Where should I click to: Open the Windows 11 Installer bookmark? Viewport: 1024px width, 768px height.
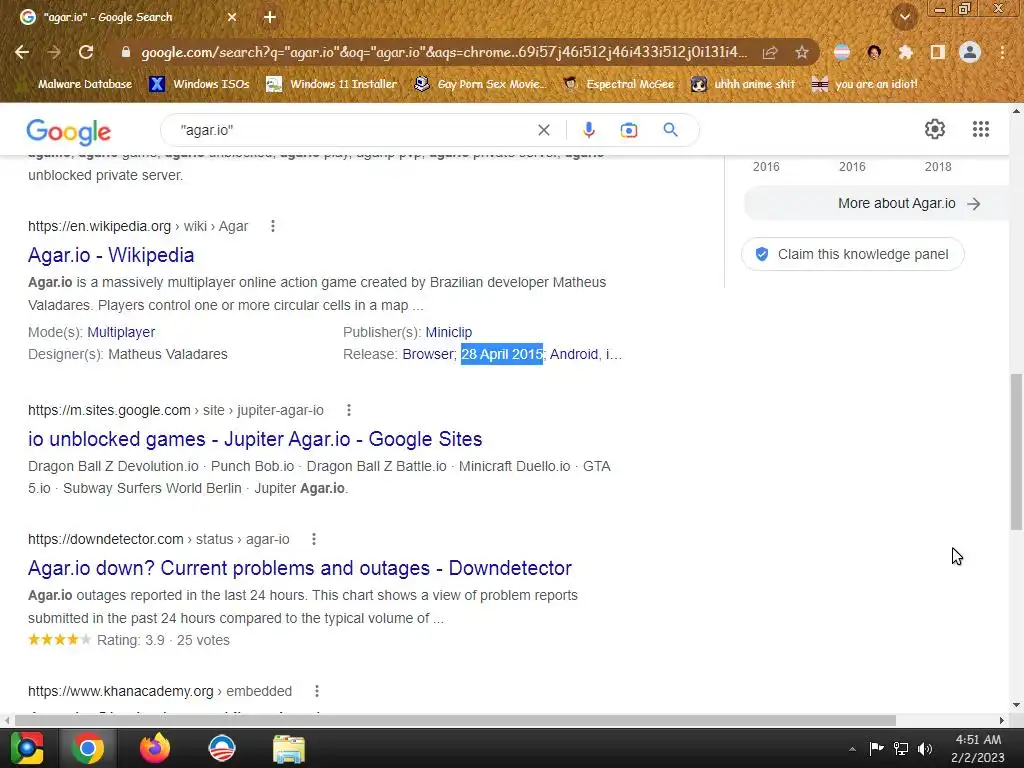click(x=332, y=84)
